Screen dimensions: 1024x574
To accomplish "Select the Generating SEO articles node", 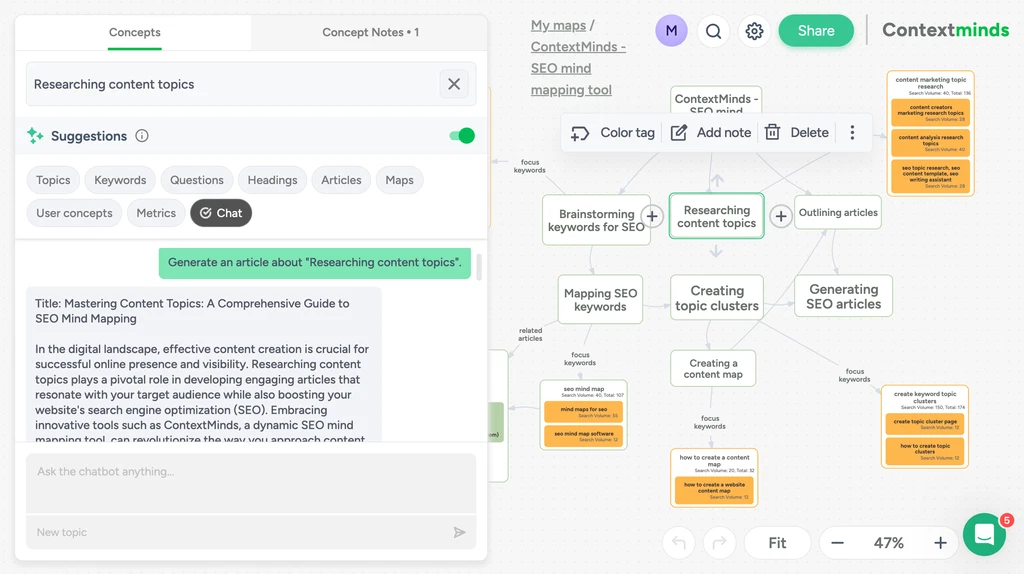I will click(843, 296).
